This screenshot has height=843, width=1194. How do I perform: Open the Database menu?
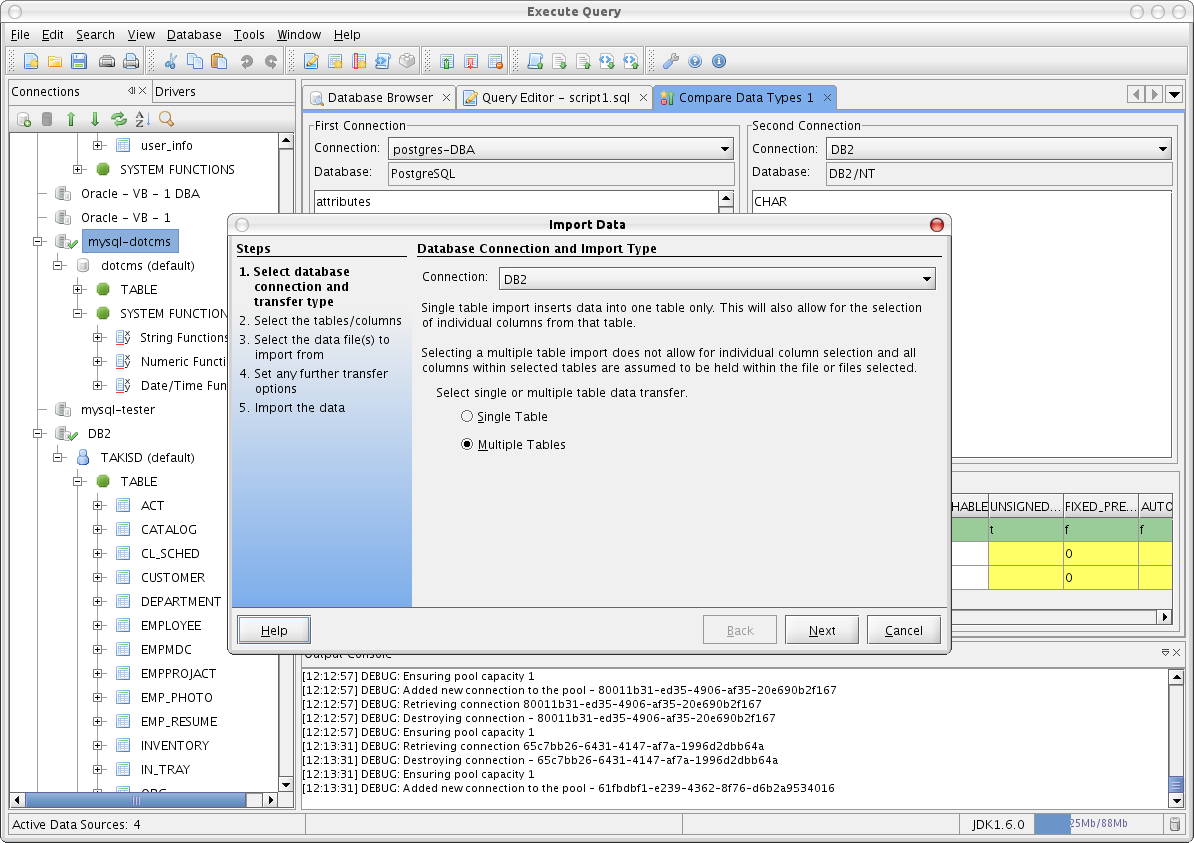tap(194, 34)
